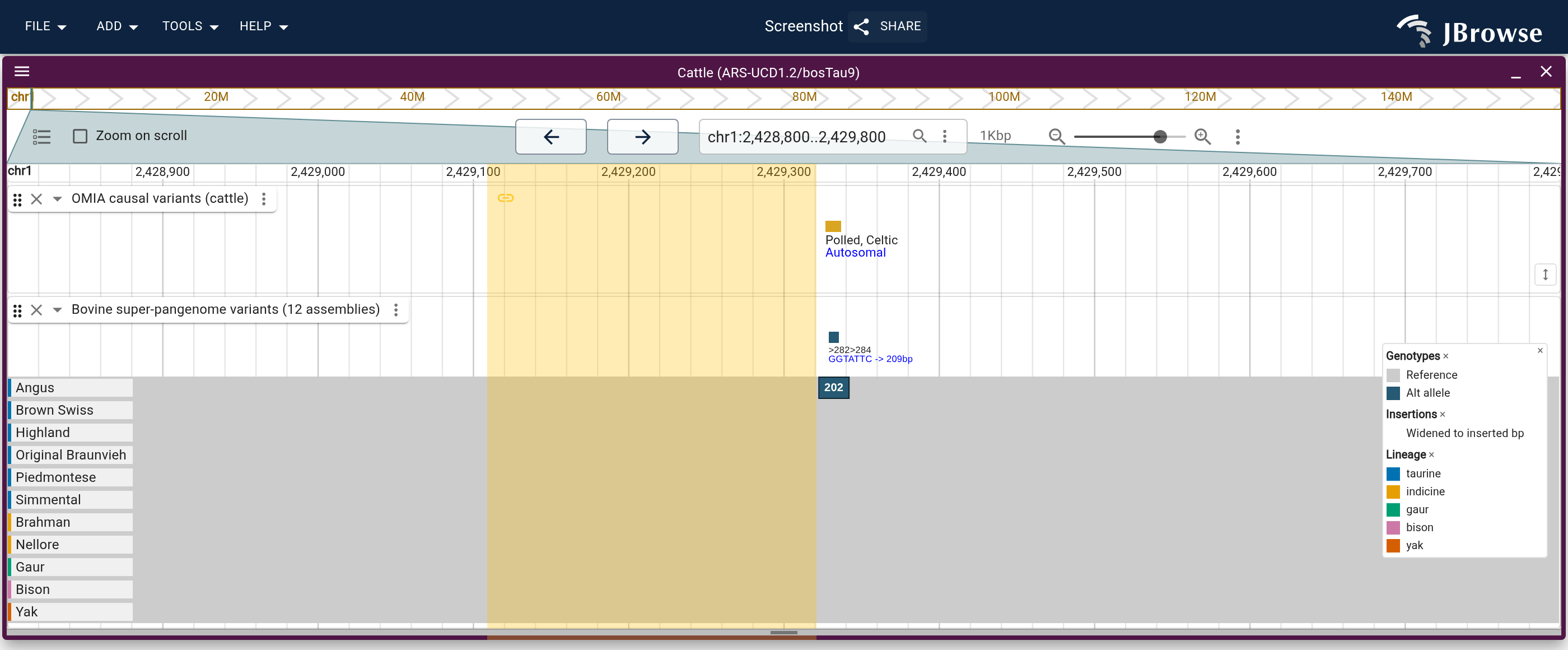The image size is (1568, 650).
Task: Open the view hamburger menu
Action: (x=22, y=72)
